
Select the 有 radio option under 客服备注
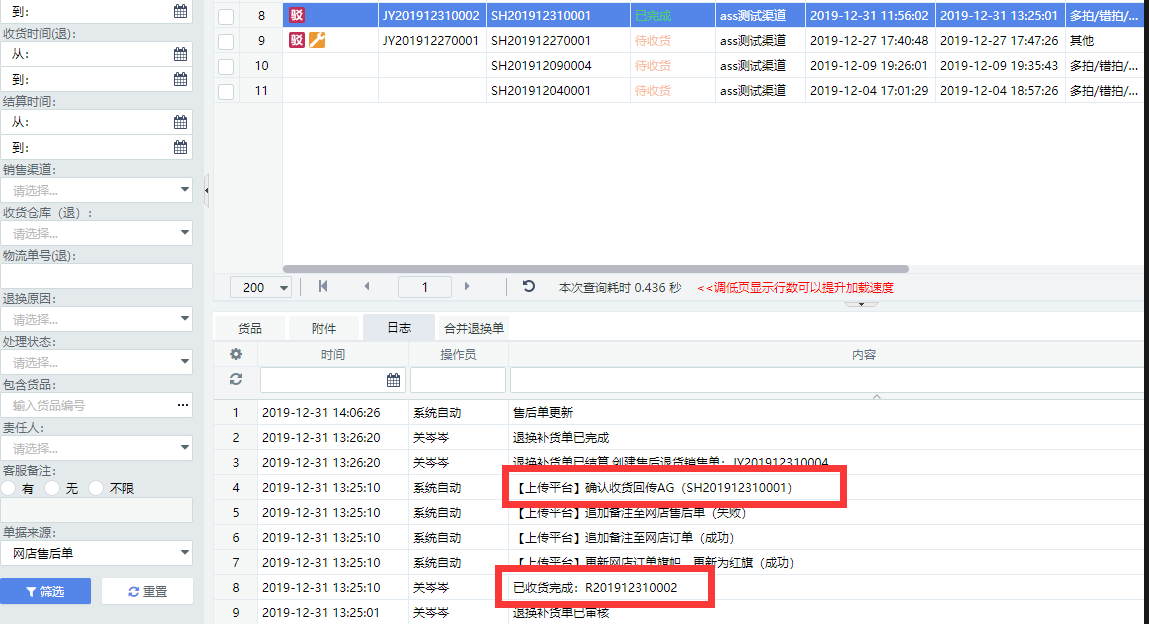(9, 488)
